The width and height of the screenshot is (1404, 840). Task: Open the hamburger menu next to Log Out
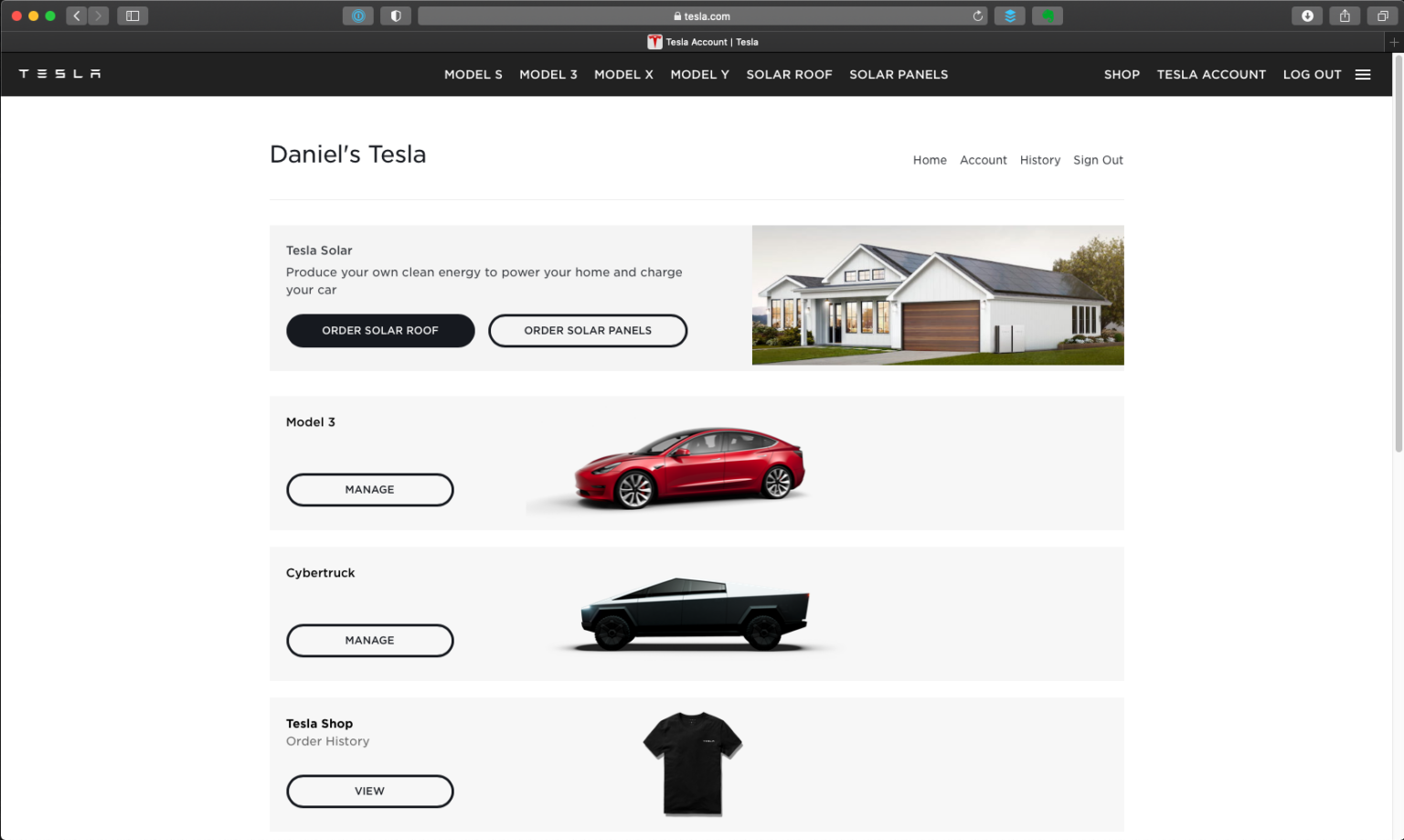(1363, 74)
